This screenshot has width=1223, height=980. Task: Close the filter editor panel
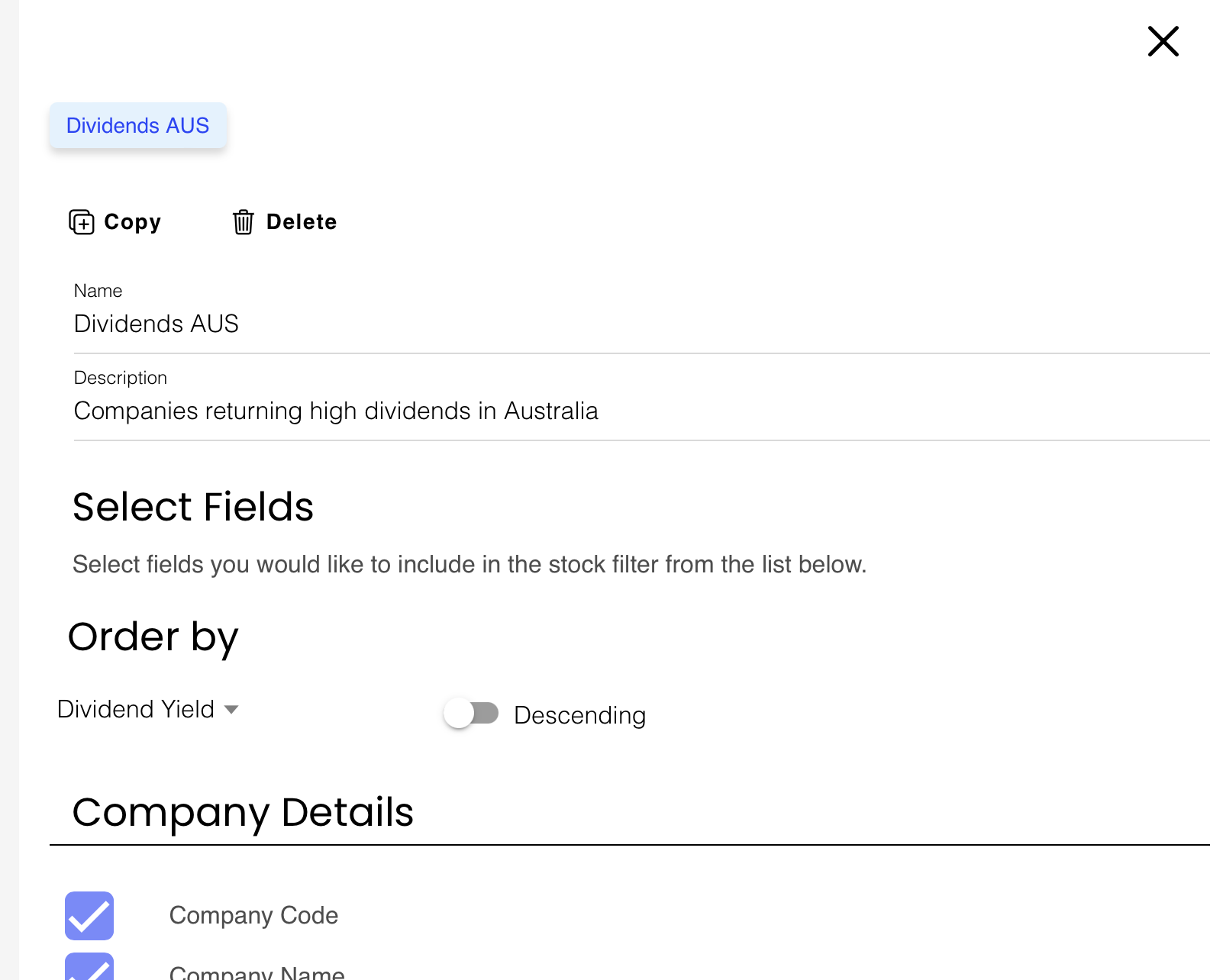coord(1163,41)
